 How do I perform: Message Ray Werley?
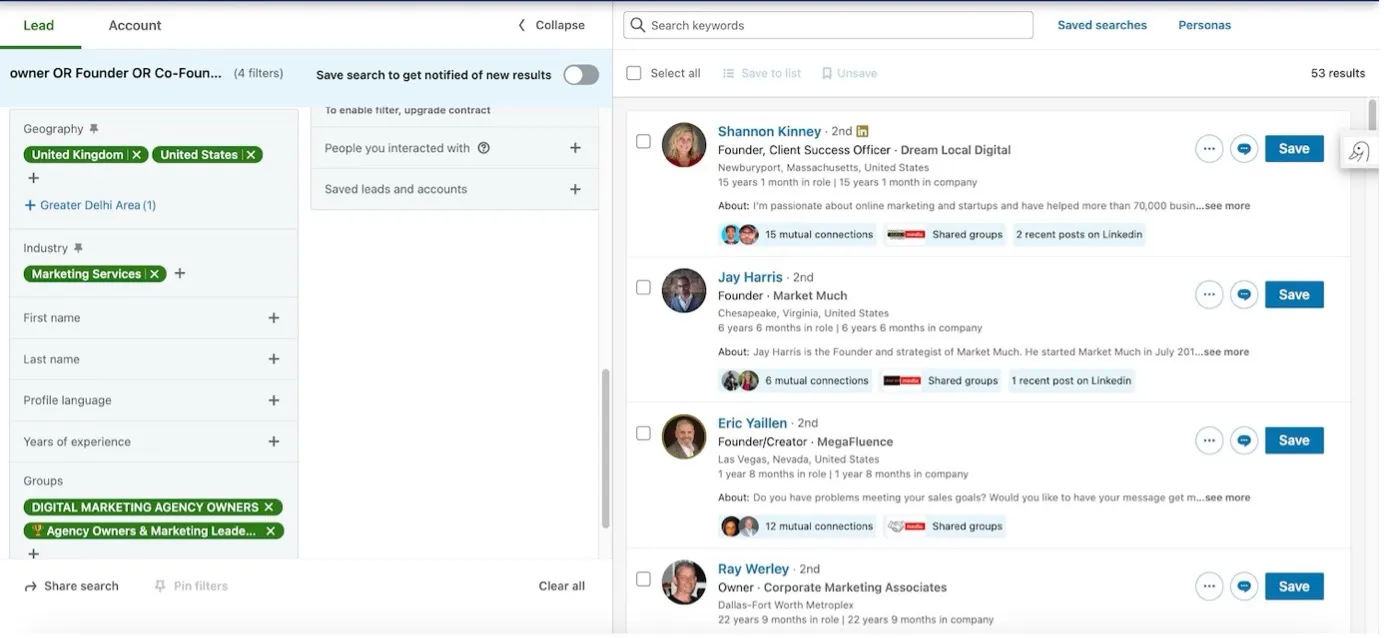coord(1244,587)
